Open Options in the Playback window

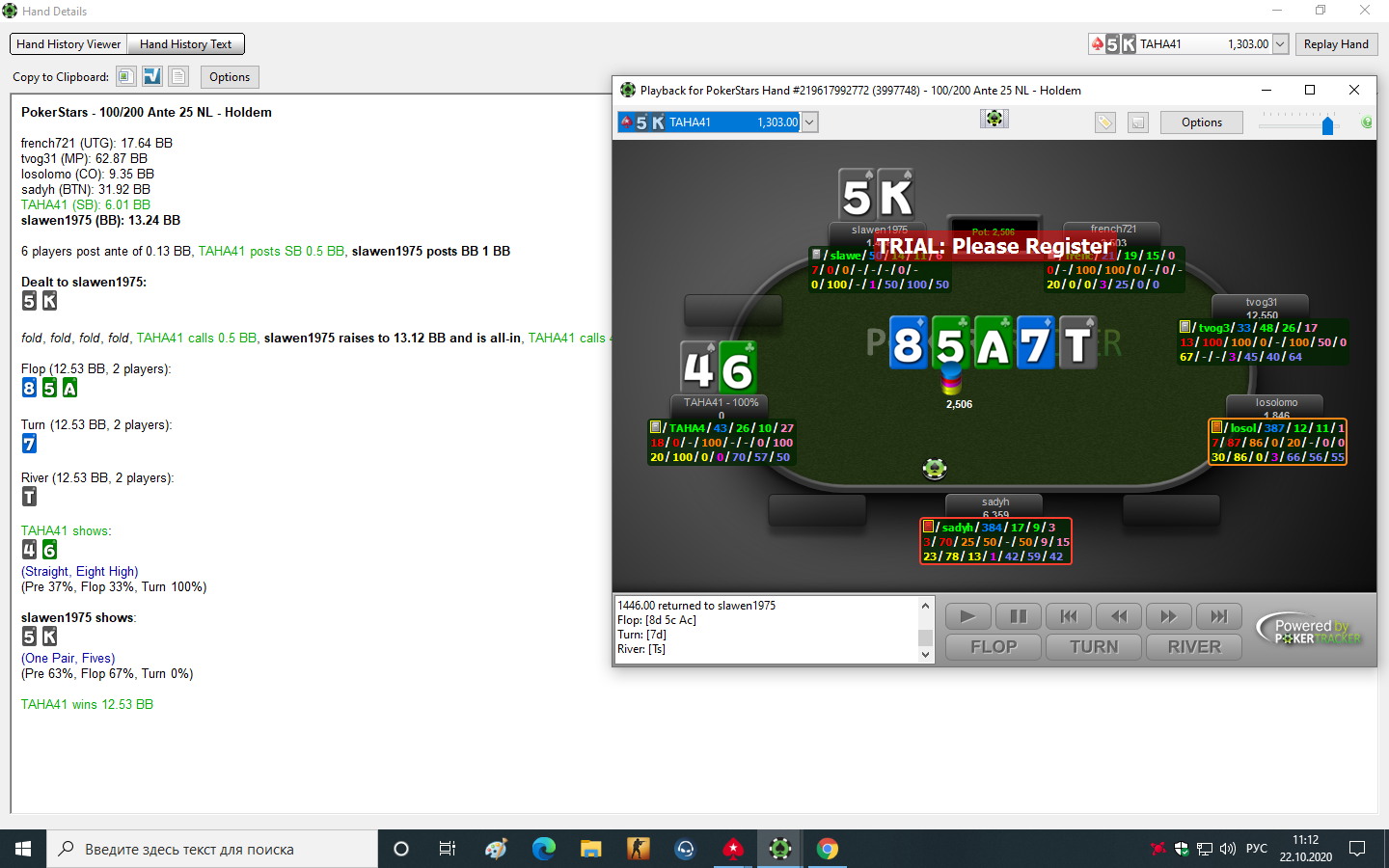click(1202, 122)
